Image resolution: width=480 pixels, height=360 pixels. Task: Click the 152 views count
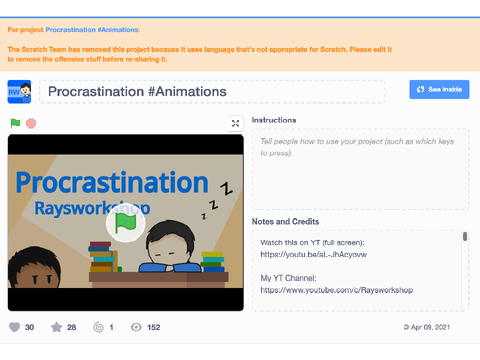[154, 327]
